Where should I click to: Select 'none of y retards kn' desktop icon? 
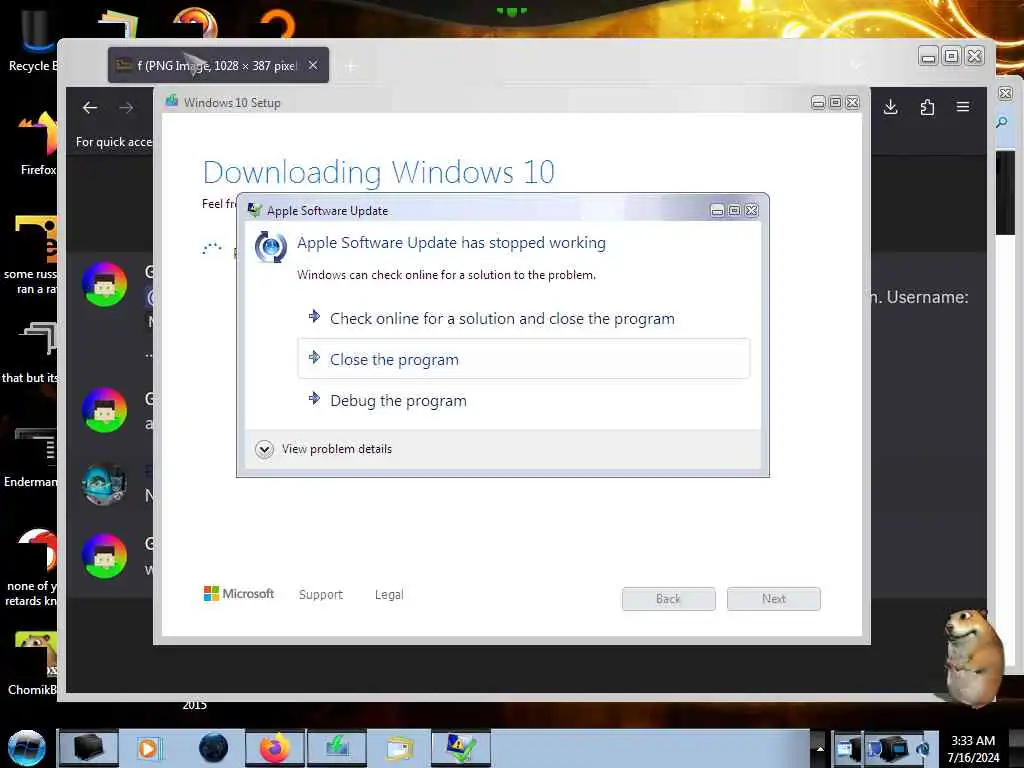[x=31, y=568]
